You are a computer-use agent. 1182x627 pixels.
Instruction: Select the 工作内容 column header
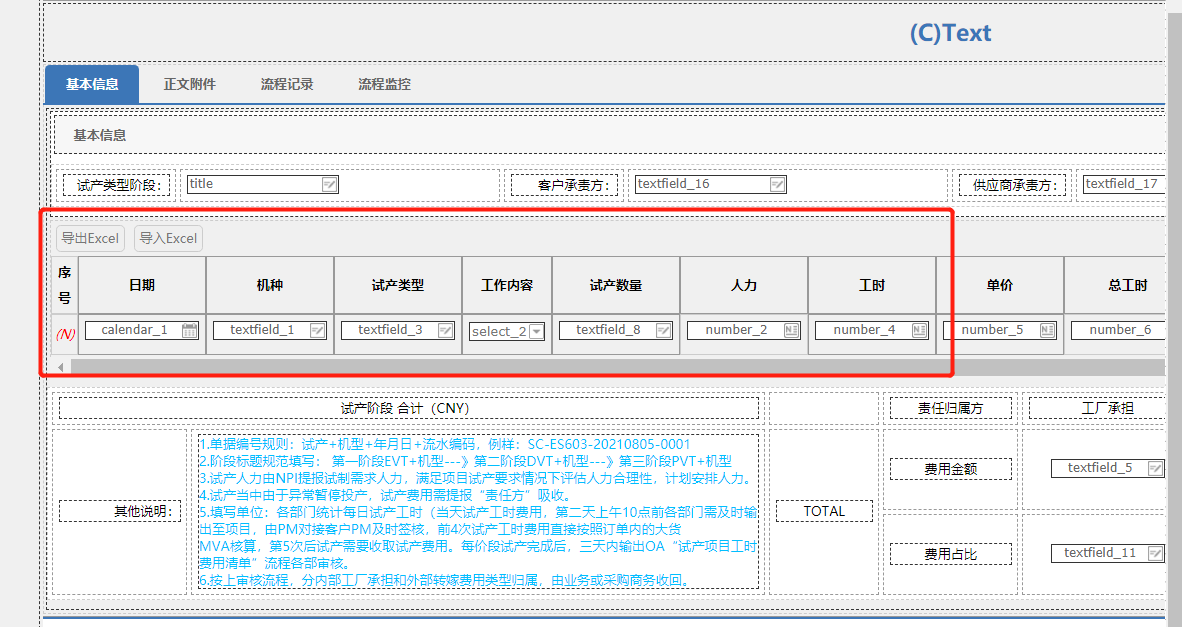coord(507,285)
